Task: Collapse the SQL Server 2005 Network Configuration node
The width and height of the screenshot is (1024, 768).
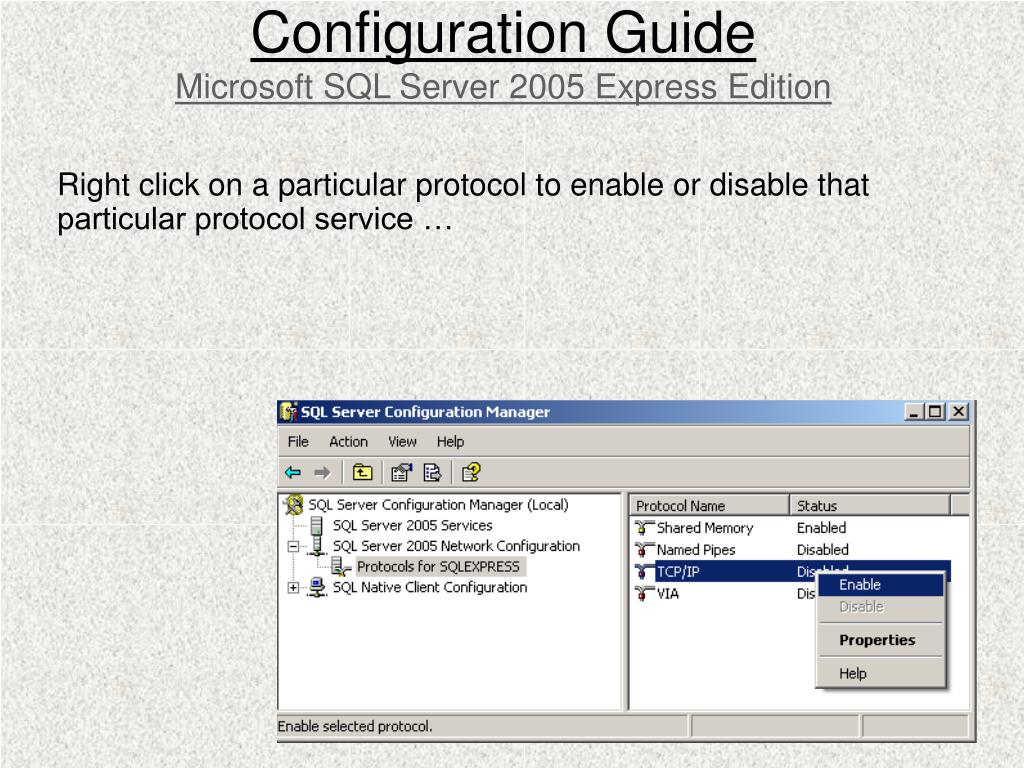Action: pyautogui.click(x=294, y=547)
